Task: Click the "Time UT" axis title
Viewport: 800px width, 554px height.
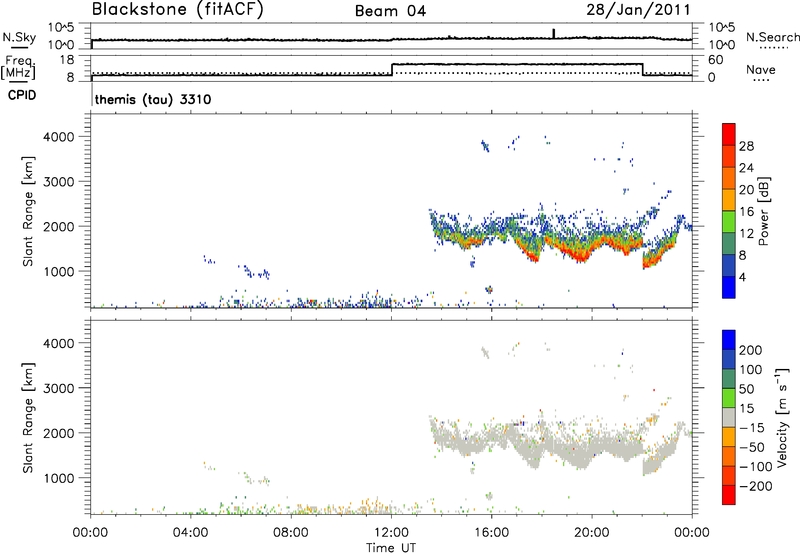Action: pos(391,548)
